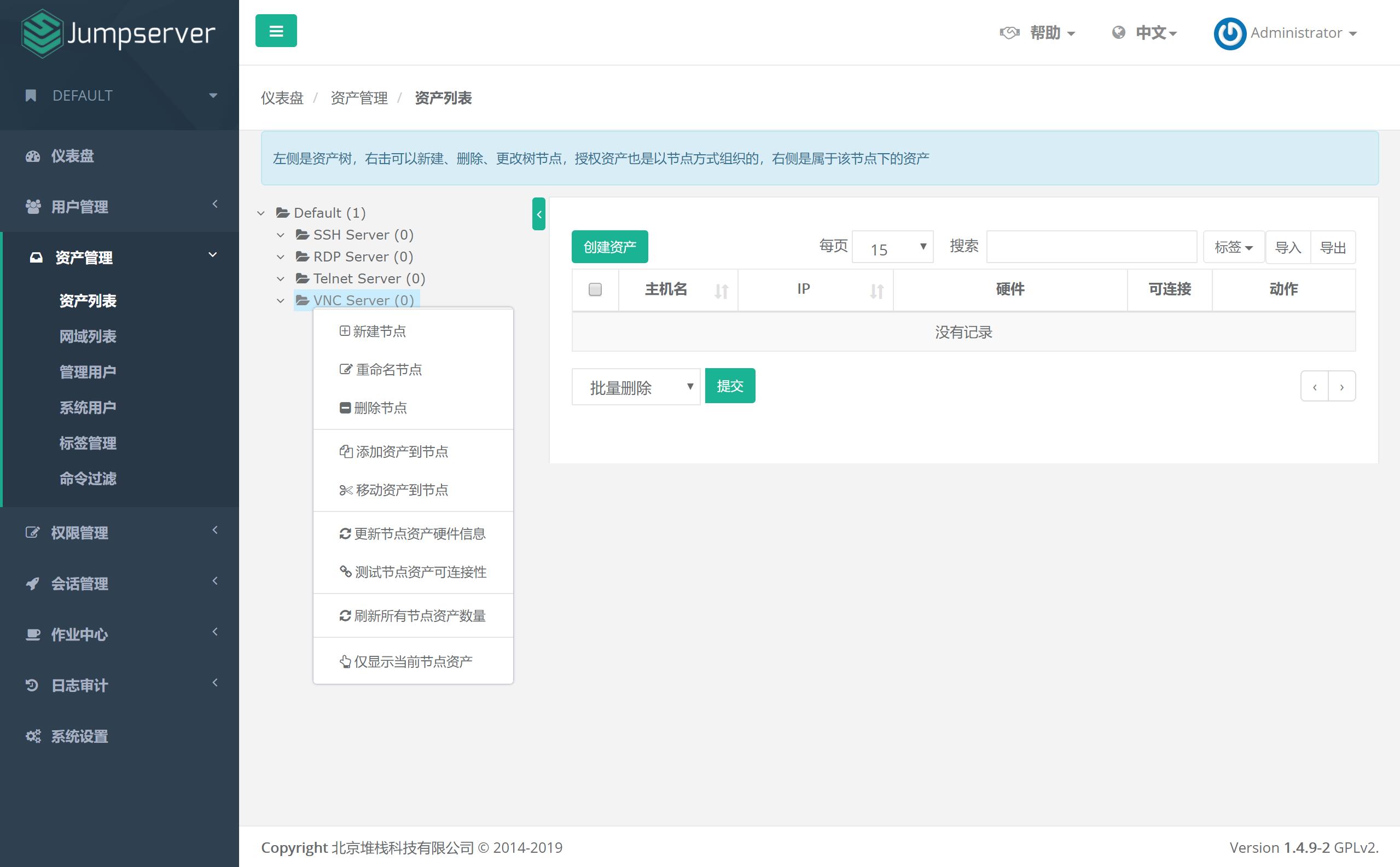Screen dimensions: 1400x867
Task: Click the Administrator avatar icon
Action: 1229,34
